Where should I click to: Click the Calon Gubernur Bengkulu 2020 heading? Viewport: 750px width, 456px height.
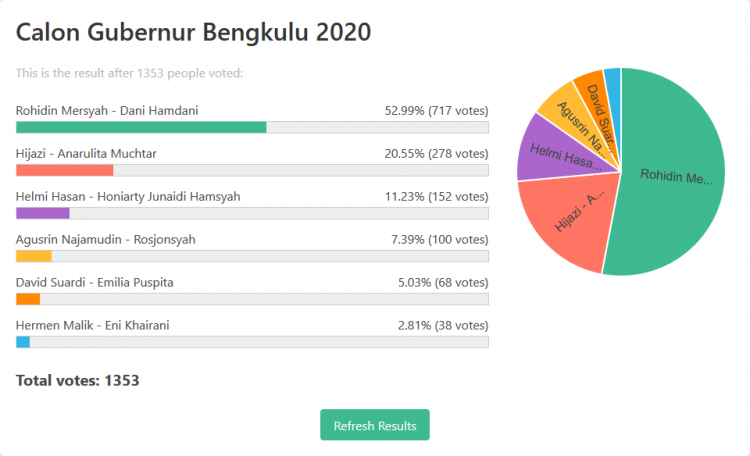[x=193, y=33]
